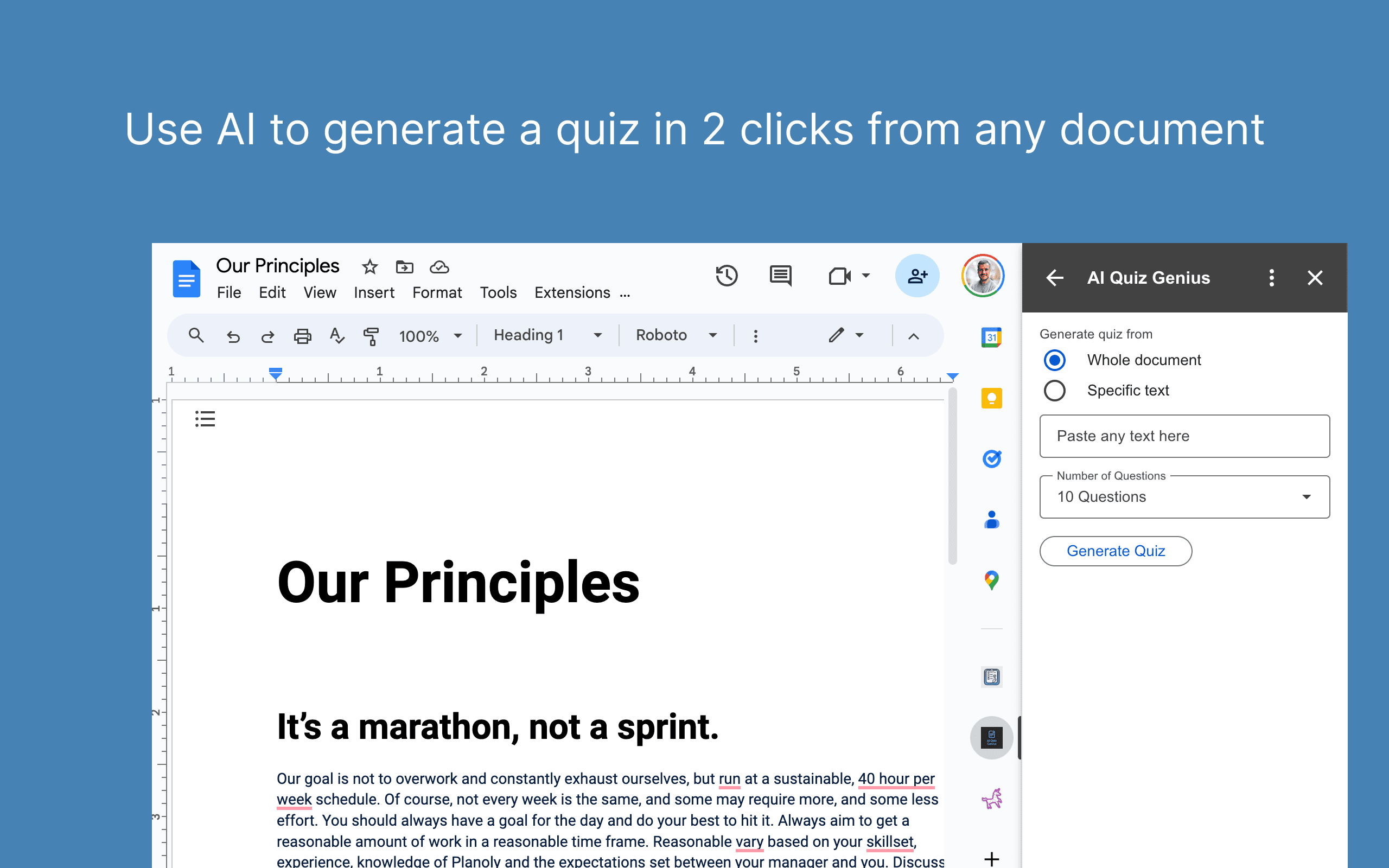Show hidden menus via ellipsis
This screenshot has height=868, width=1389.
[625, 295]
